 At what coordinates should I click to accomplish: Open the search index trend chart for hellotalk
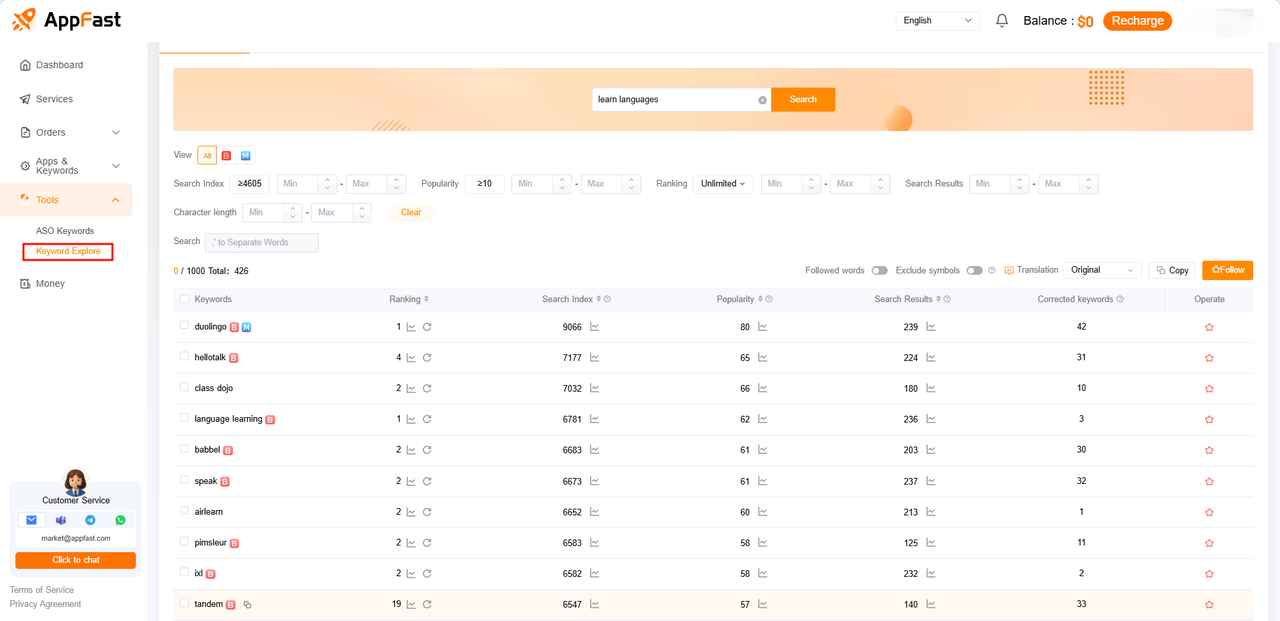(594, 358)
